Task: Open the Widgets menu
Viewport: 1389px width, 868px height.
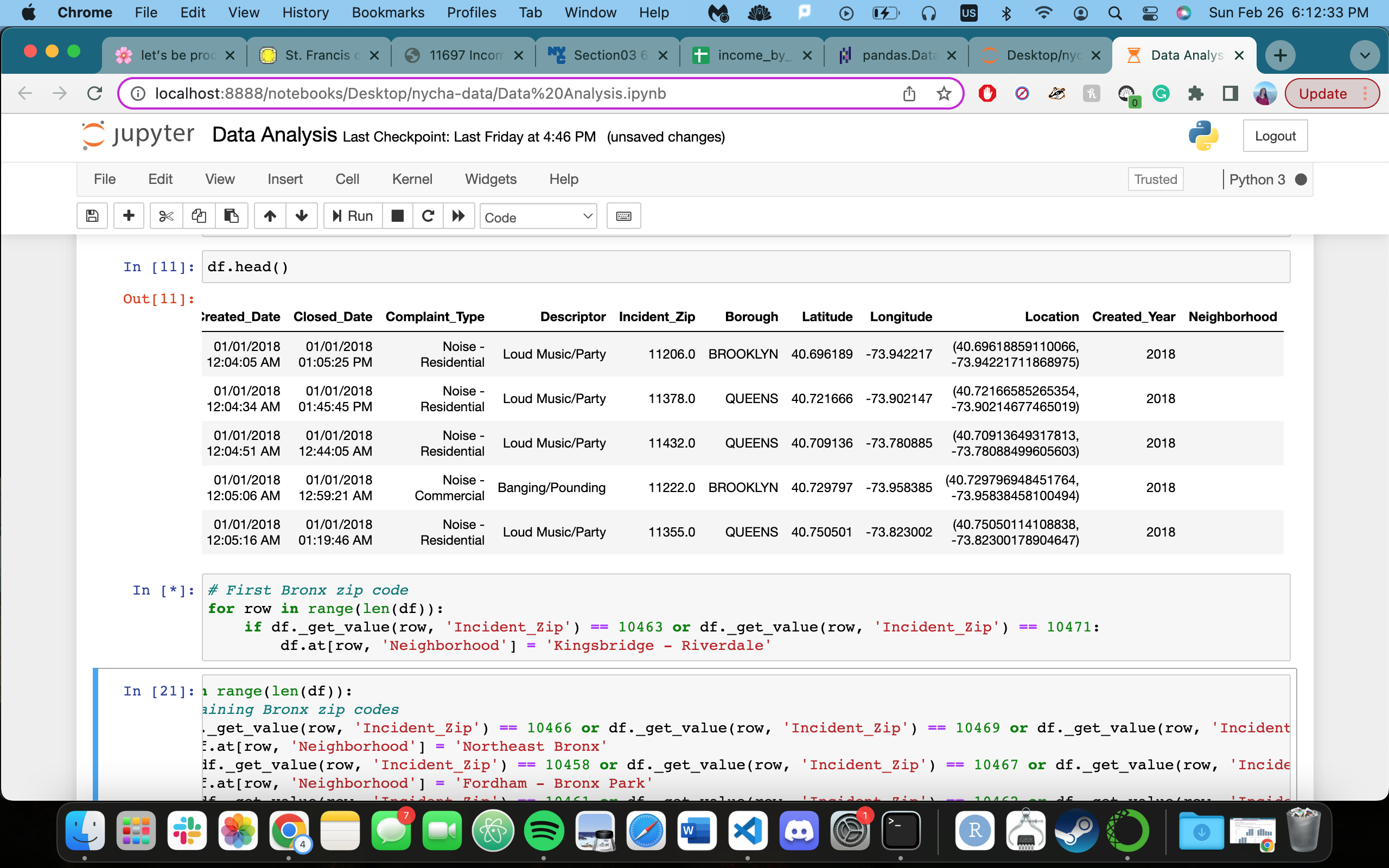Action: (x=490, y=179)
